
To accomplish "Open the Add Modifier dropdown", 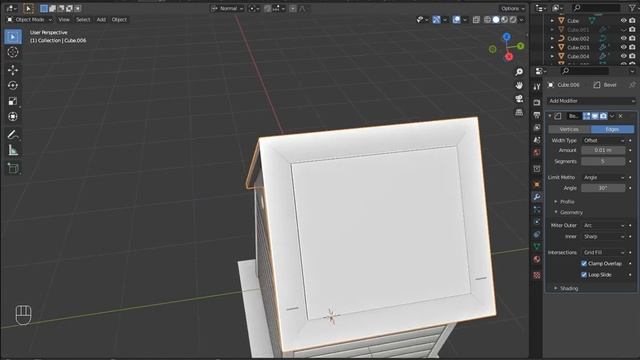I will click(x=591, y=101).
